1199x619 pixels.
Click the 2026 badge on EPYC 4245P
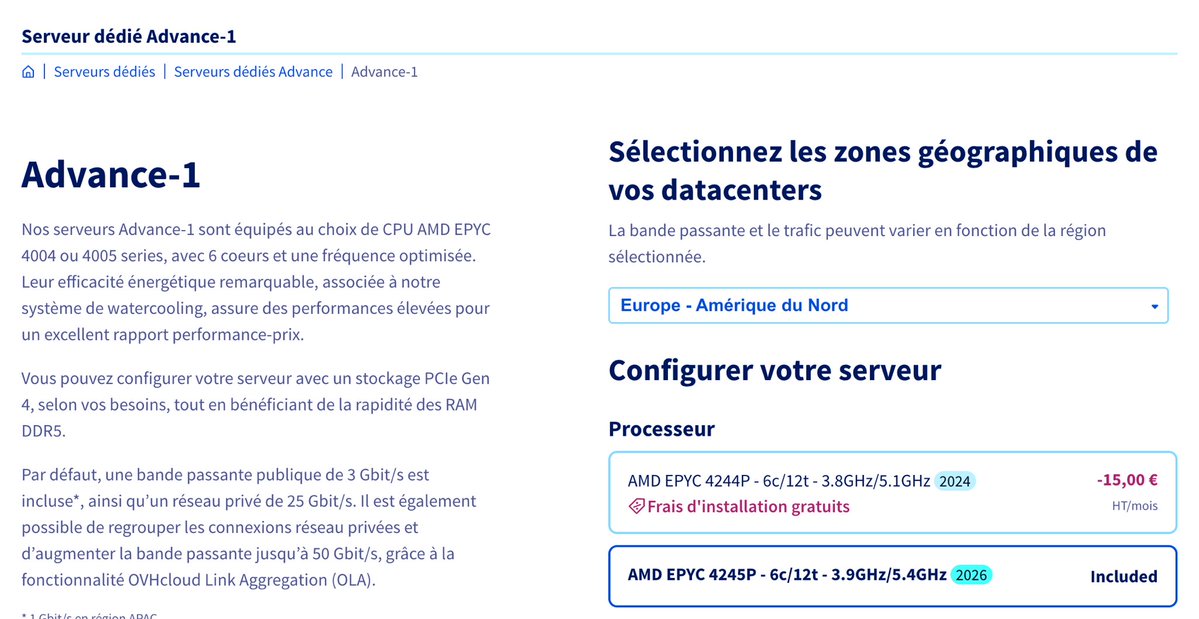pyautogui.click(x=971, y=575)
